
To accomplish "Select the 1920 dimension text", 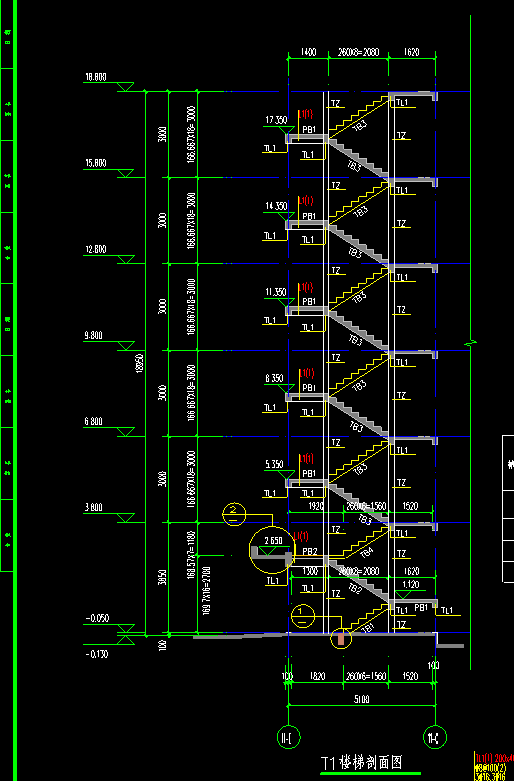I will (316, 507).
